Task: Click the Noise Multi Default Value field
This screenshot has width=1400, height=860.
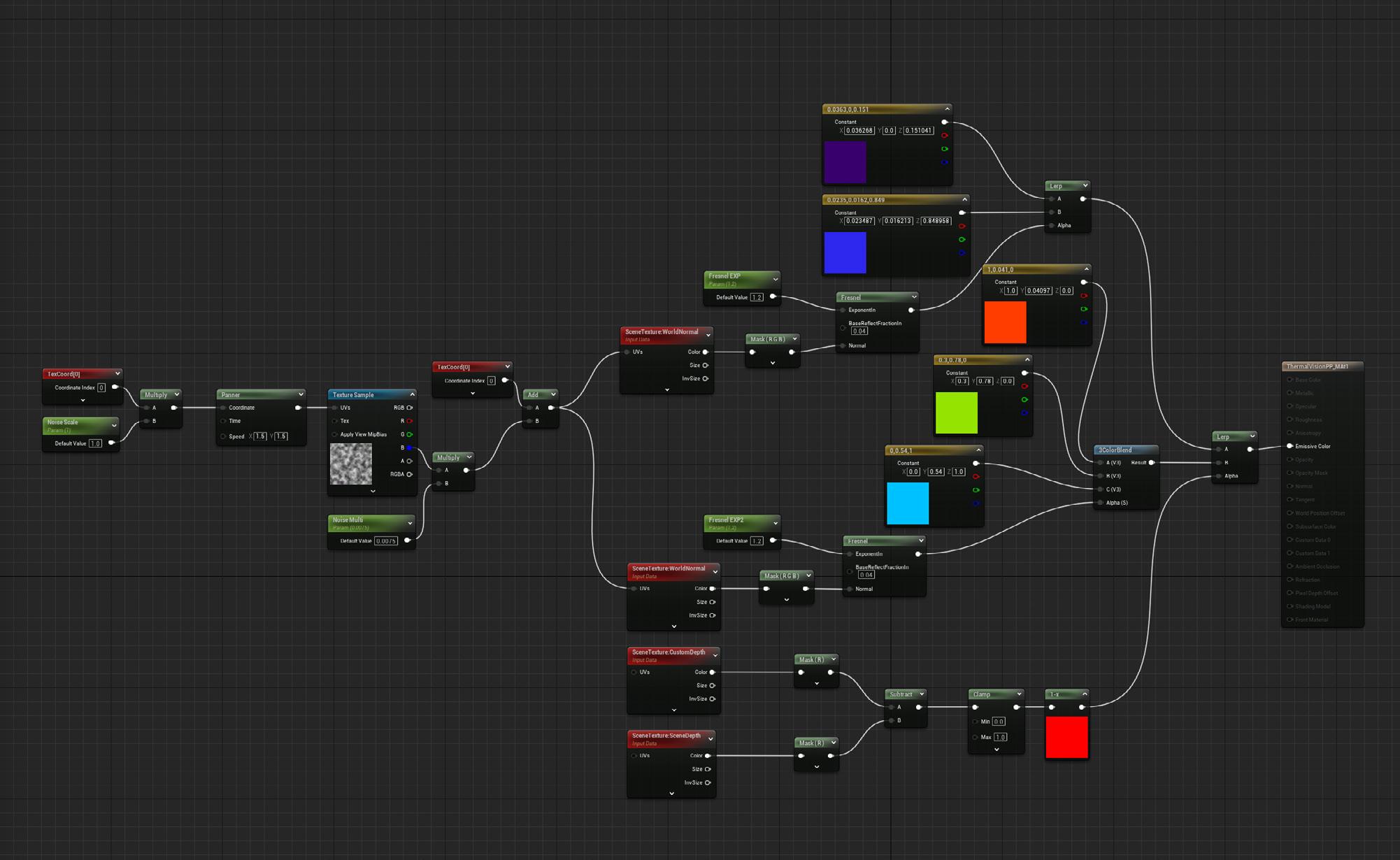Action: coord(386,541)
